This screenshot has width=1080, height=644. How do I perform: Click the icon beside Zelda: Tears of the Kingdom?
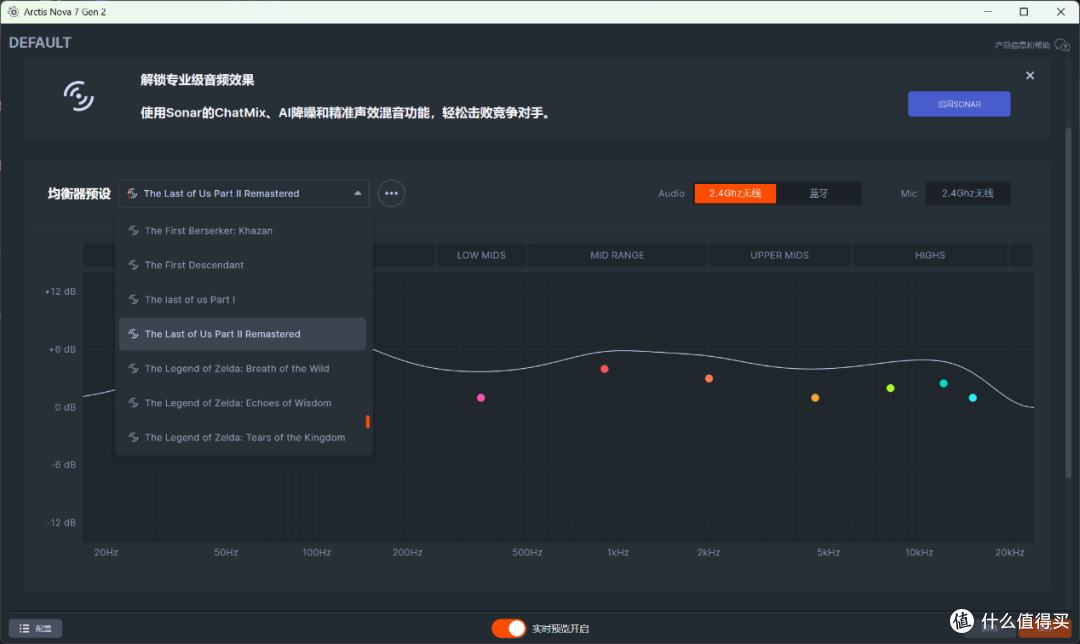pos(134,437)
